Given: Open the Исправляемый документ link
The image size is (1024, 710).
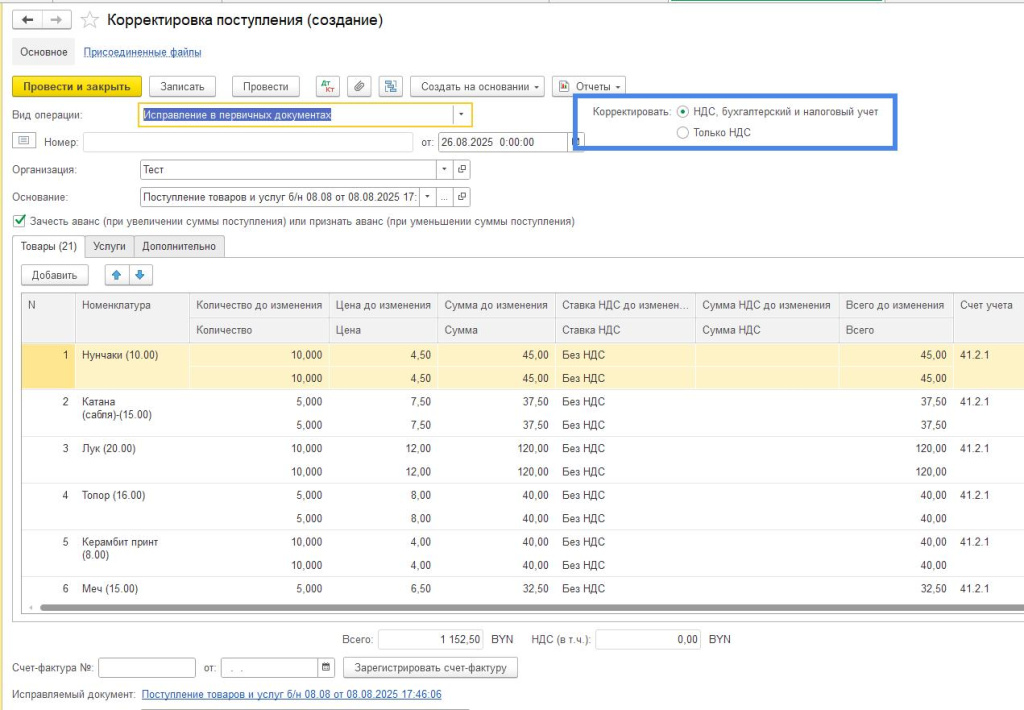Looking at the screenshot, I should [x=291, y=694].
